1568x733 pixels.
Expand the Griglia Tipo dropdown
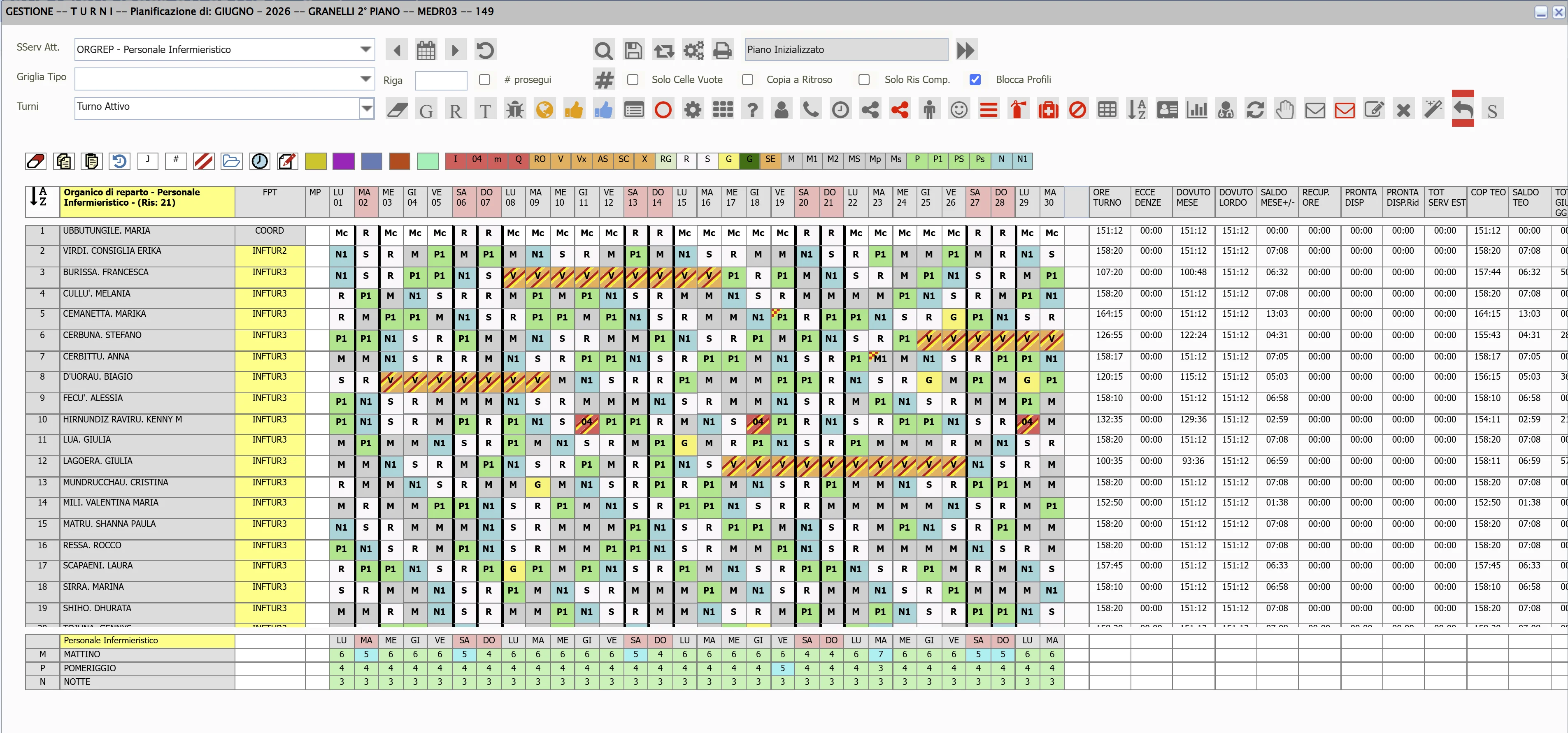click(x=366, y=79)
